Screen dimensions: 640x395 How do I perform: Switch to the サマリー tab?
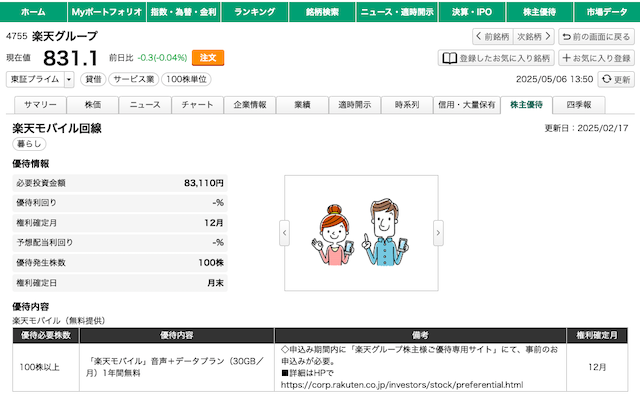tap(40, 105)
